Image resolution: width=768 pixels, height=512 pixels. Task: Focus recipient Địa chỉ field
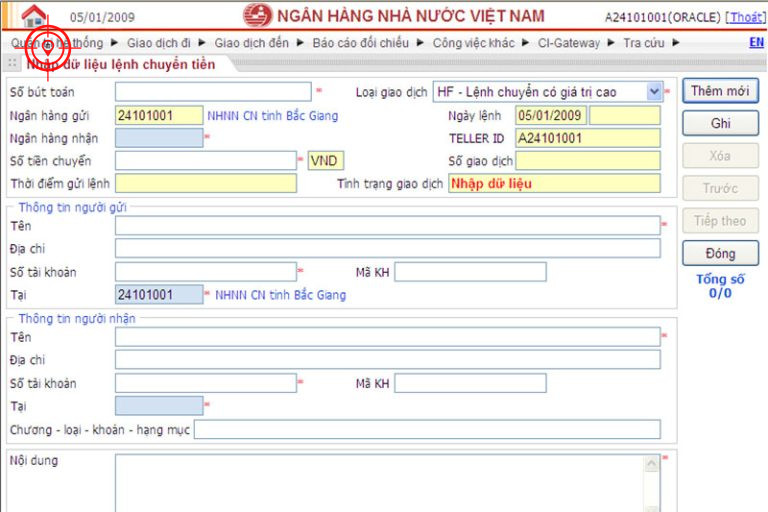(388, 360)
